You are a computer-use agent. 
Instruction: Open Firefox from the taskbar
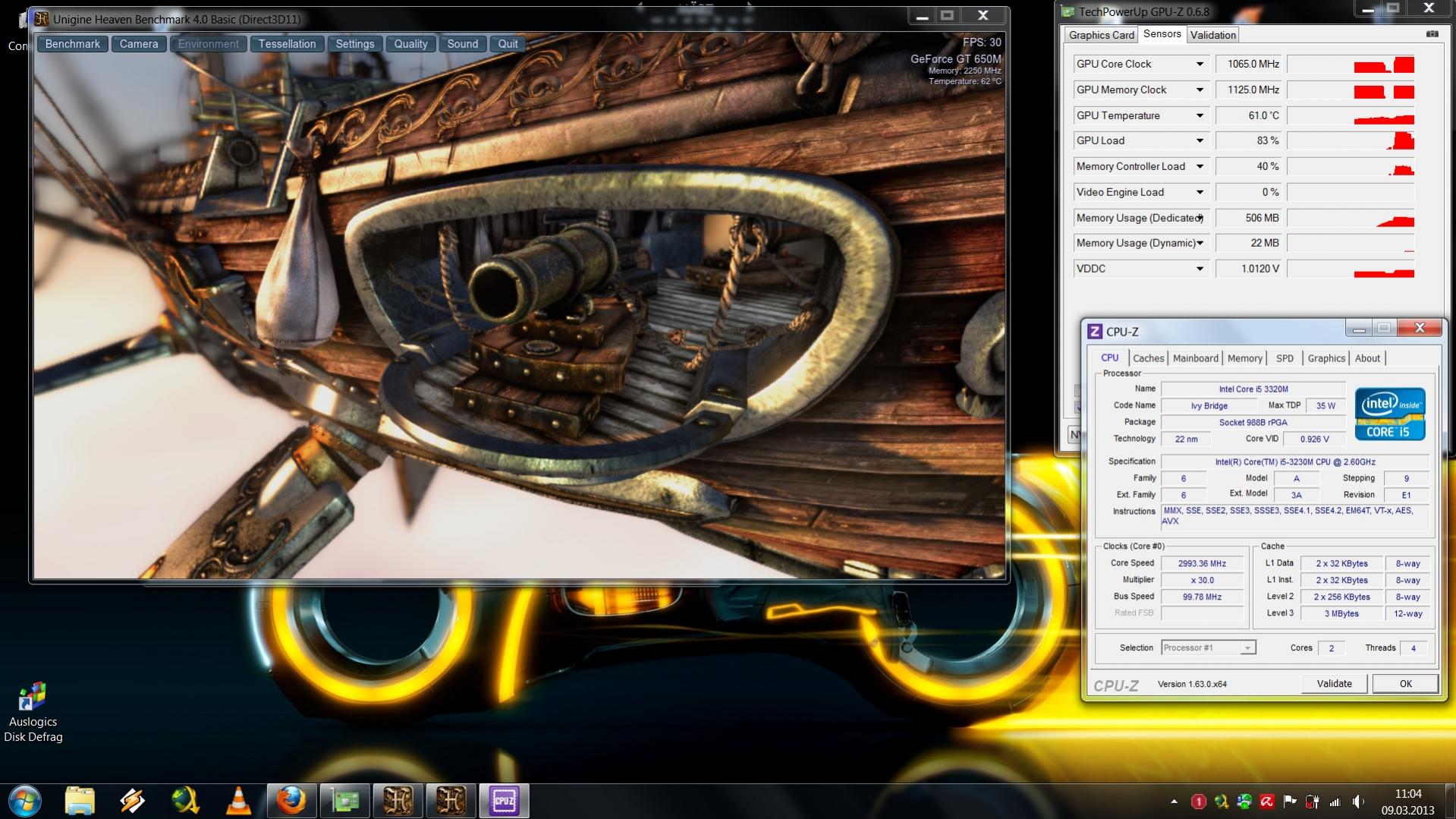coord(291,801)
